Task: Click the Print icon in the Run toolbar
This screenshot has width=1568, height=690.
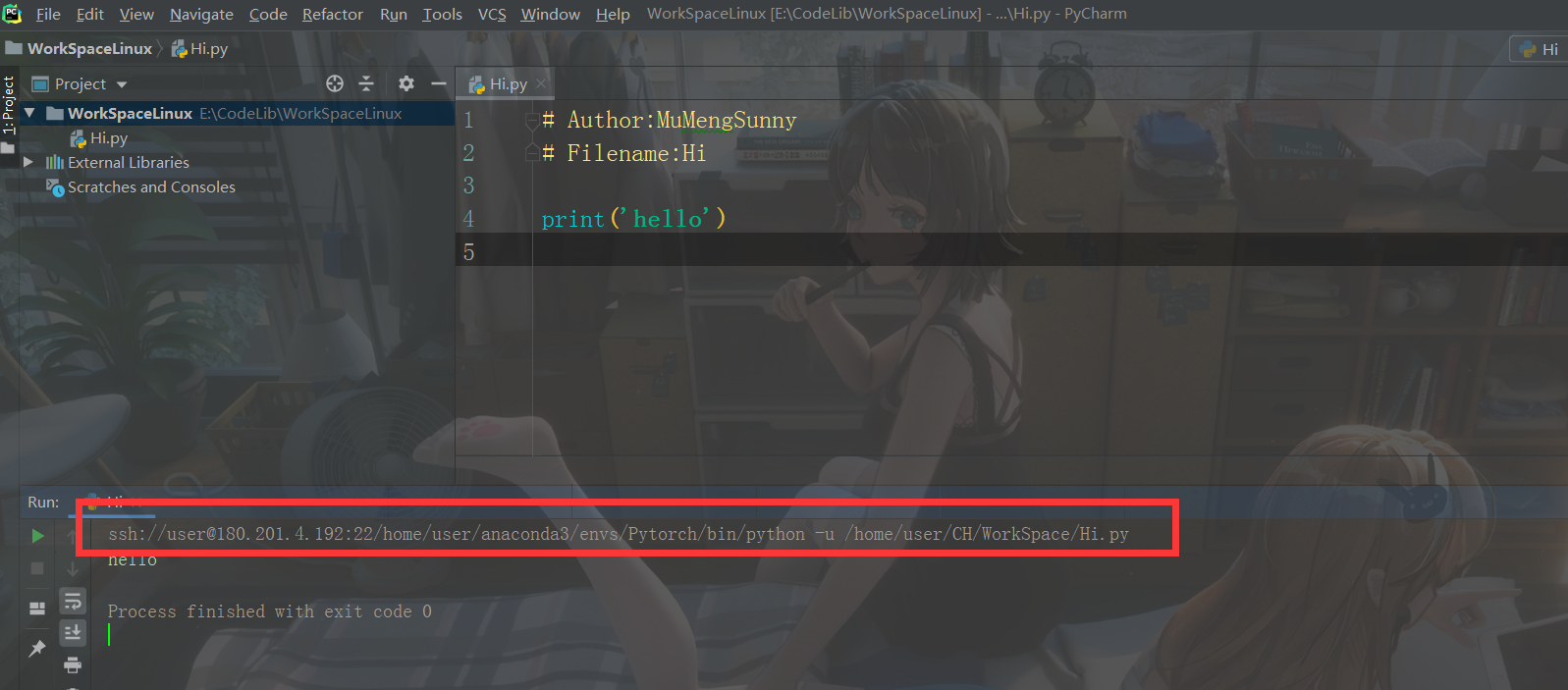Action: point(73,665)
